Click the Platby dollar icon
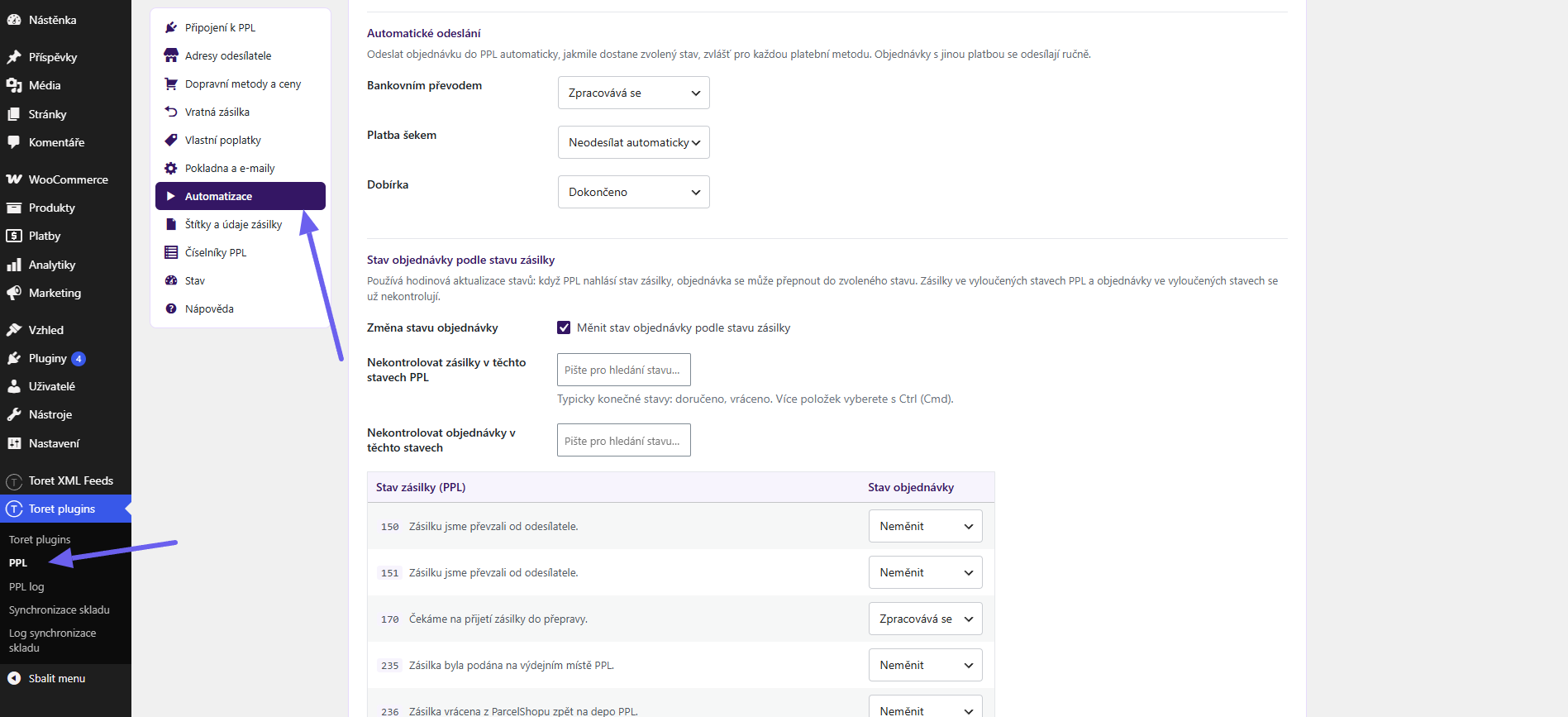 tap(14, 236)
